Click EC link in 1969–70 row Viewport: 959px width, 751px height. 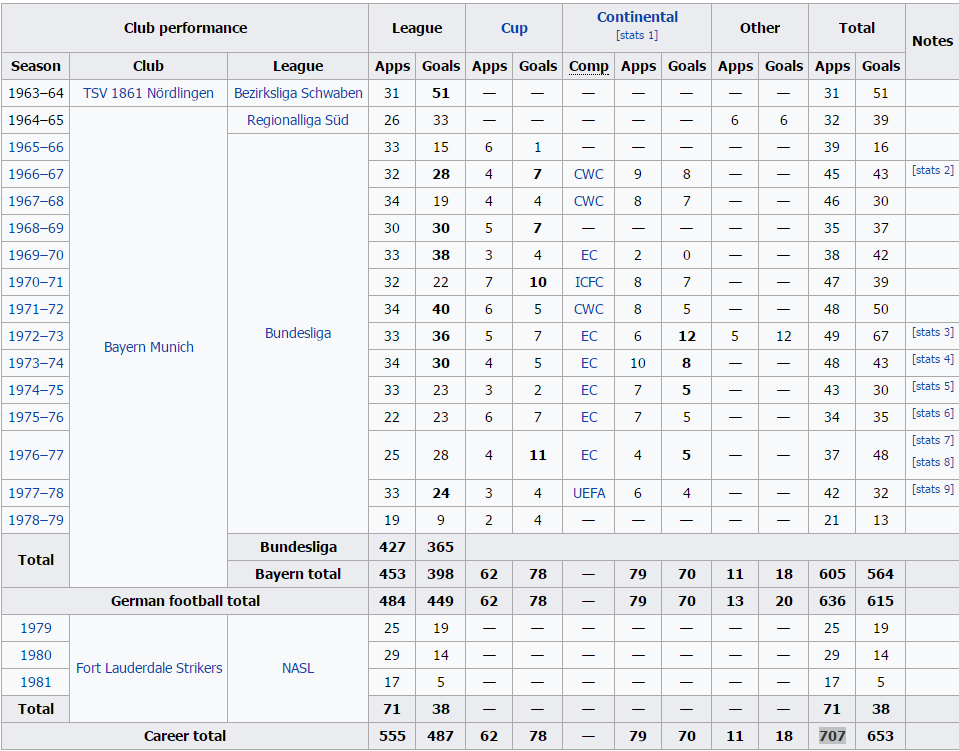point(588,254)
